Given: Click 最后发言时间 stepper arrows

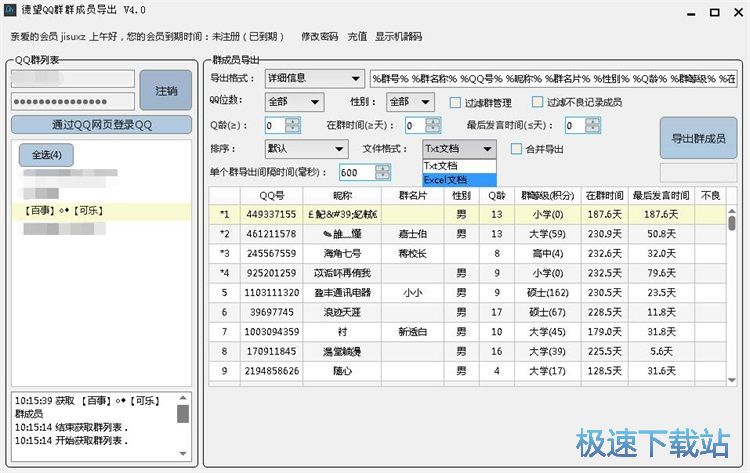Looking at the screenshot, I should click(593, 125).
